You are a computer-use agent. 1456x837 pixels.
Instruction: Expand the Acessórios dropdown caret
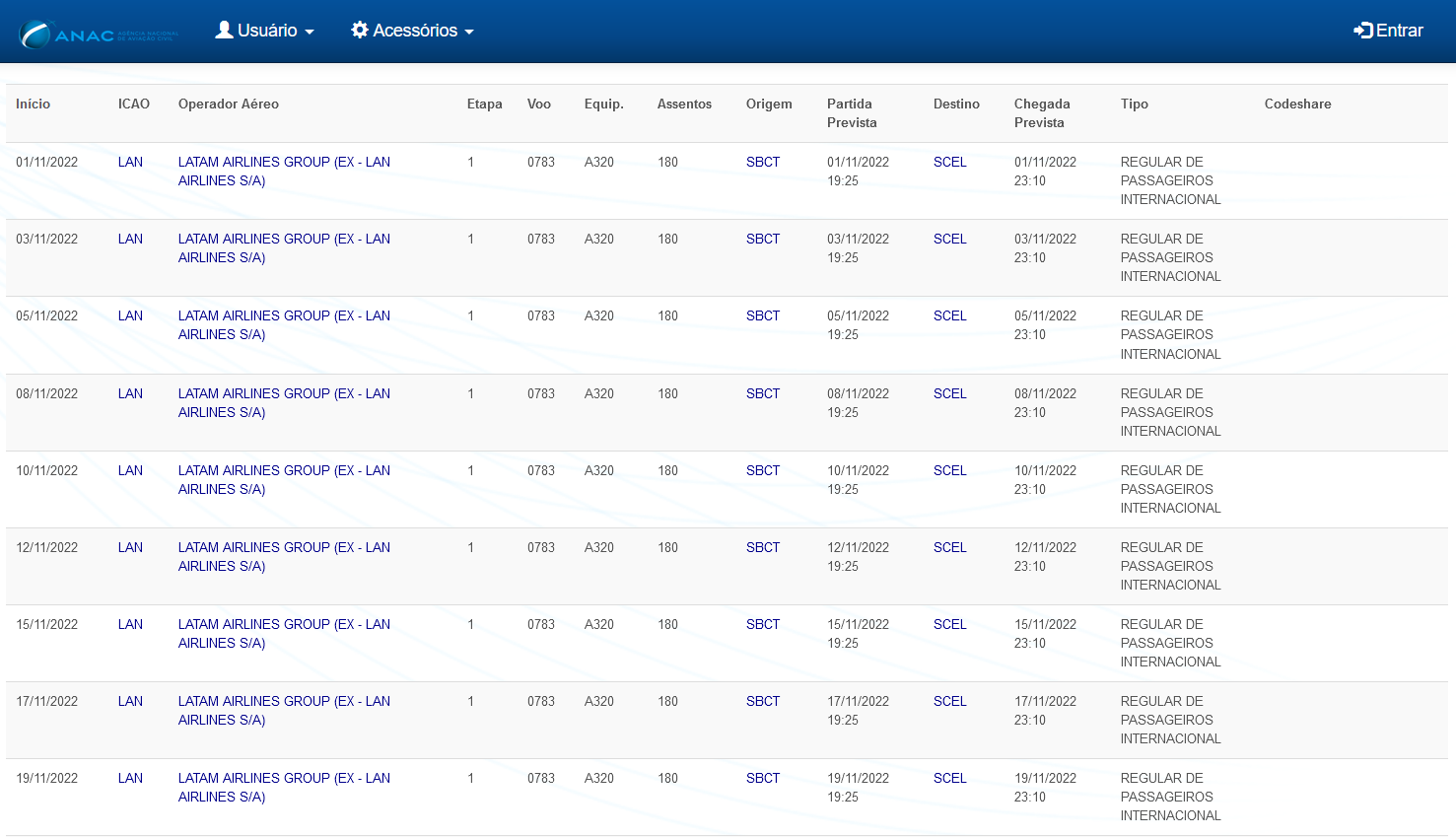tap(469, 33)
